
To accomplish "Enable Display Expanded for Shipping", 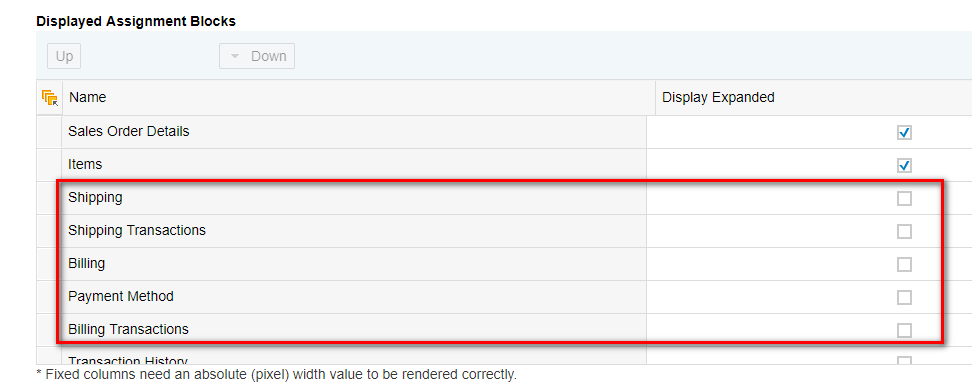I will point(904,199).
